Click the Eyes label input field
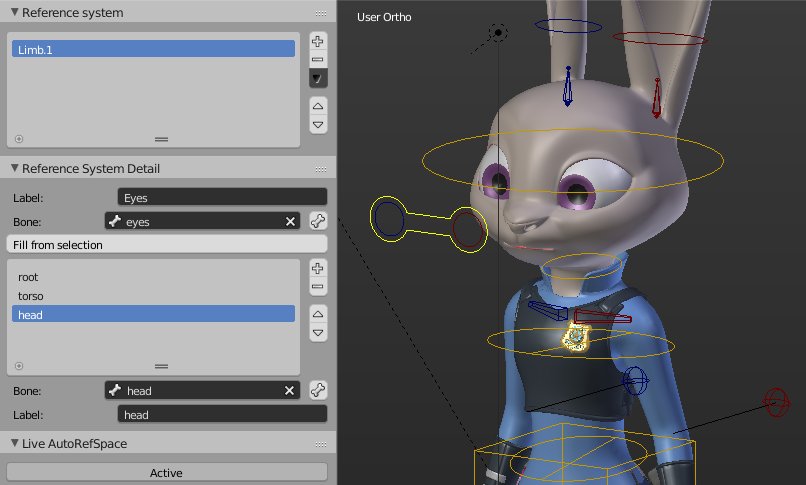Viewport: 806px width, 485px height. point(222,197)
